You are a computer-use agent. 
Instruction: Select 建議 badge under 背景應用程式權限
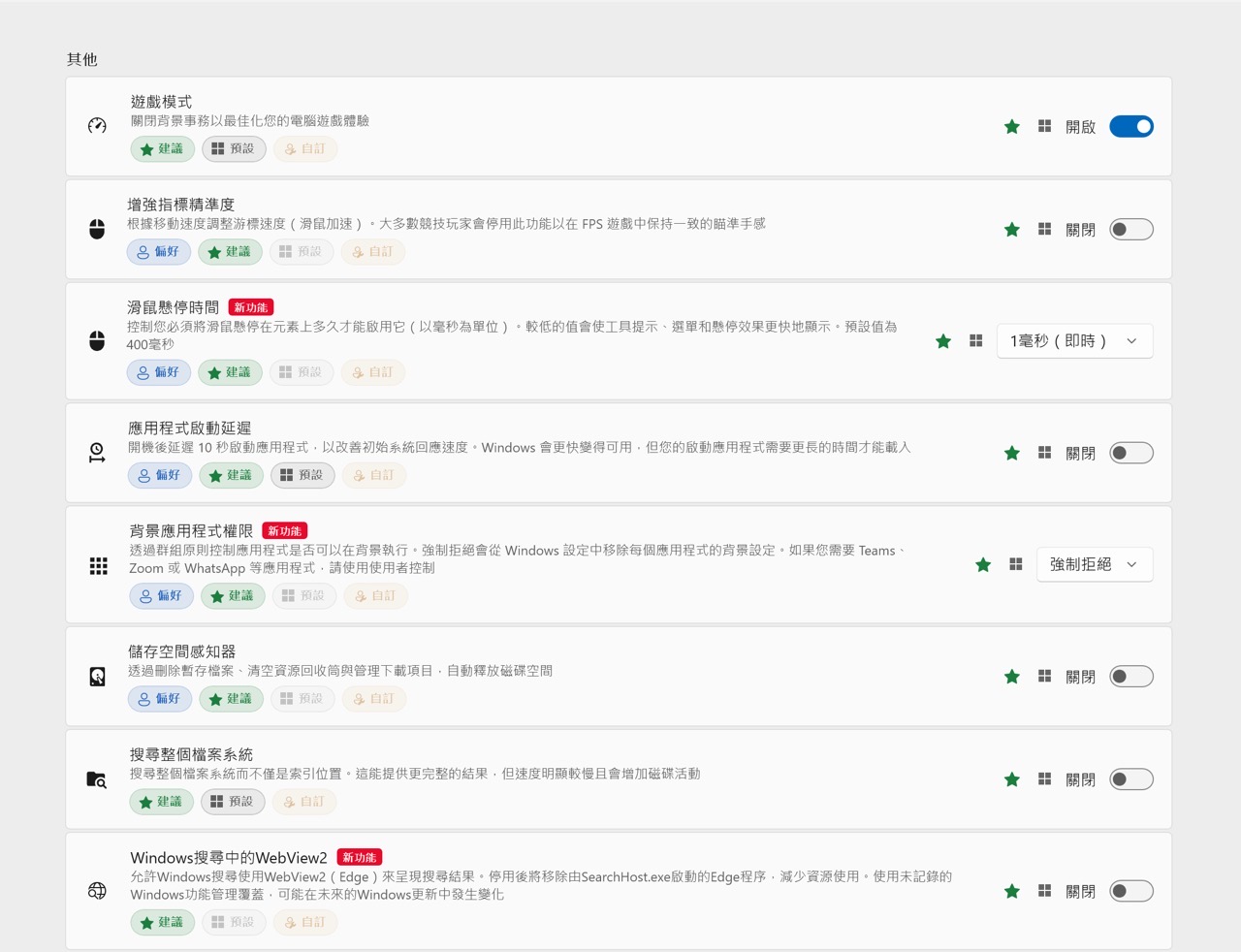click(233, 596)
